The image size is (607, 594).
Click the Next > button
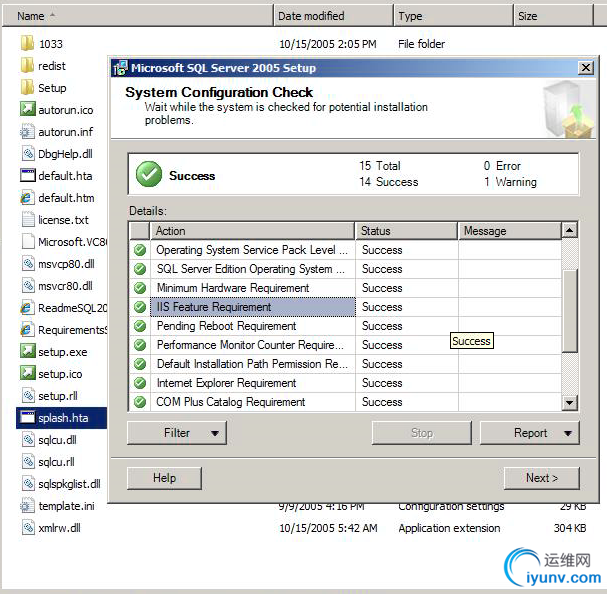click(542, 478)
